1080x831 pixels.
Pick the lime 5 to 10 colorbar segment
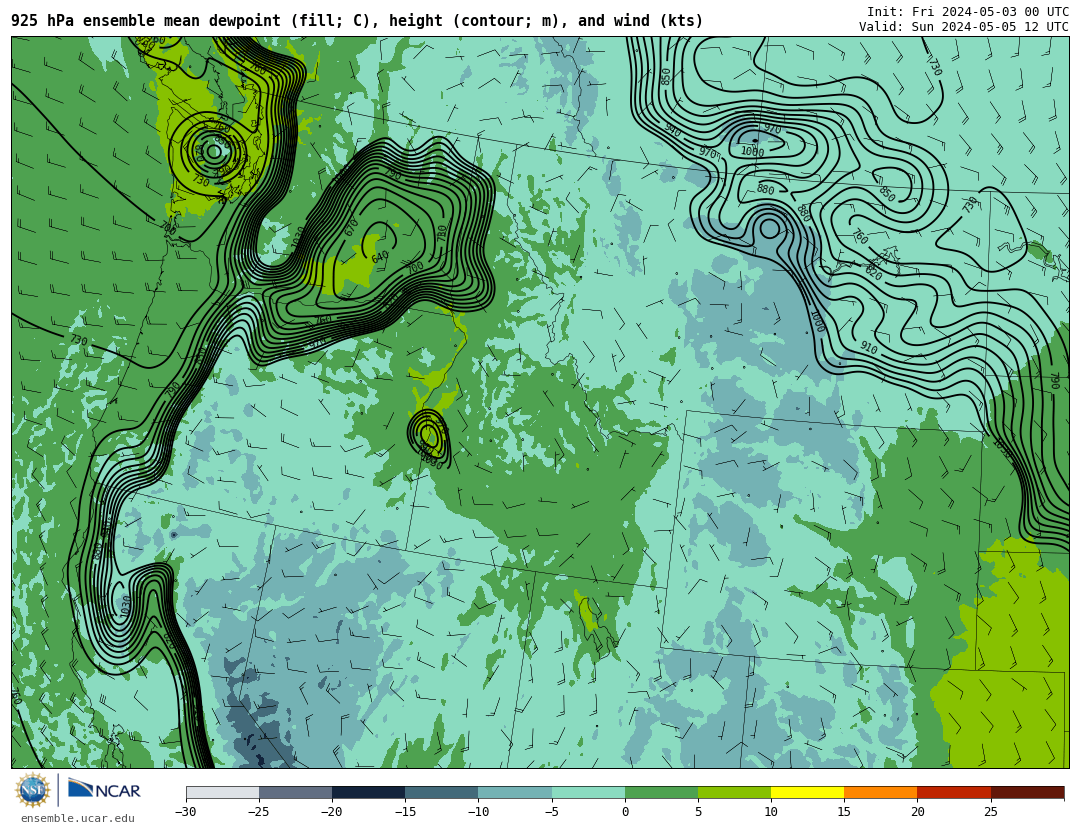[x=734, y=792]
